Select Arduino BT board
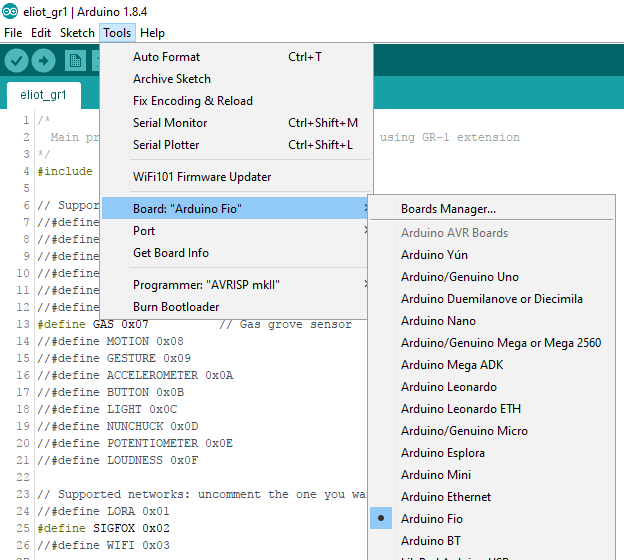624x560 pixels. [x=491, y=541]
